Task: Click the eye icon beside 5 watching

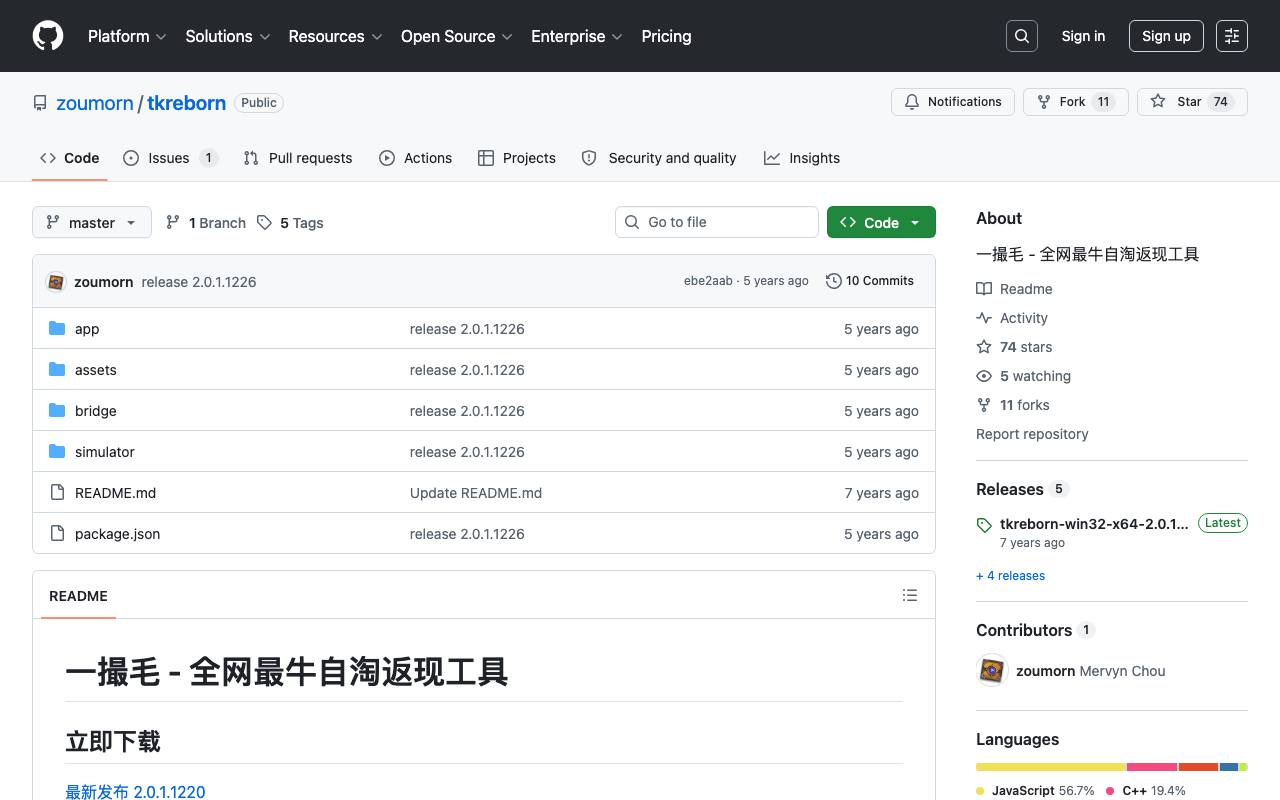Action: pyautogui.click(x=984, y=376)
